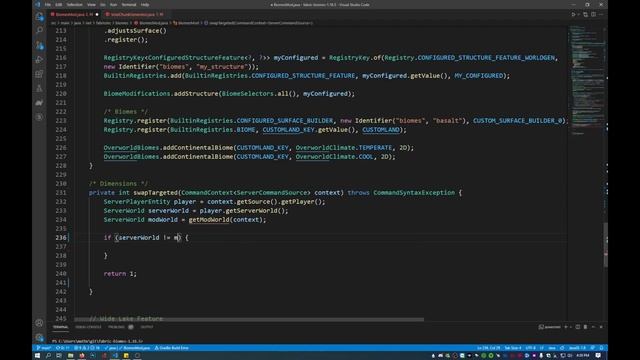Open the Go menu
The width and height of the screenshot is (640, 360).
click(x=102, y=4)
